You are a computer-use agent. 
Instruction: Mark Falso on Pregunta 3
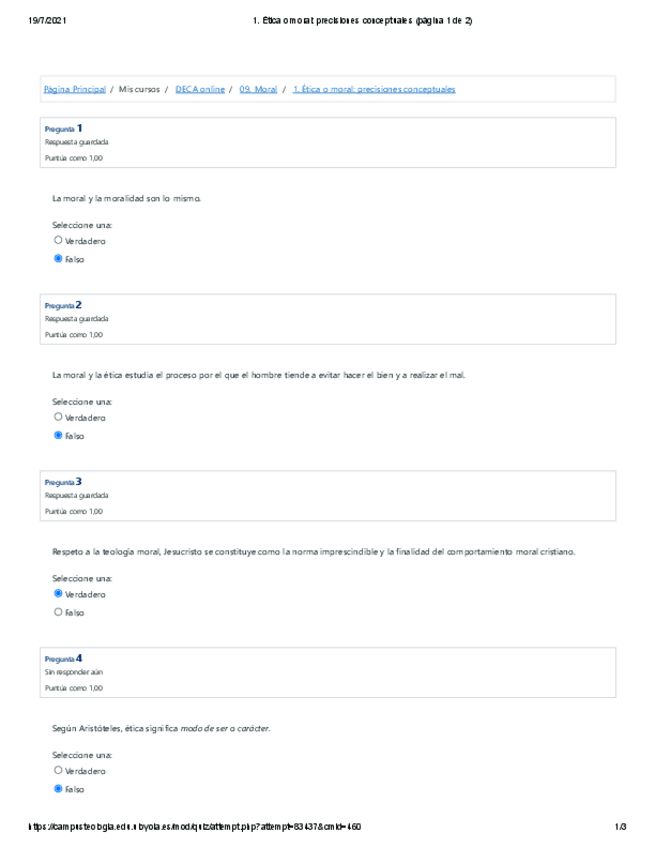[58, 612]
